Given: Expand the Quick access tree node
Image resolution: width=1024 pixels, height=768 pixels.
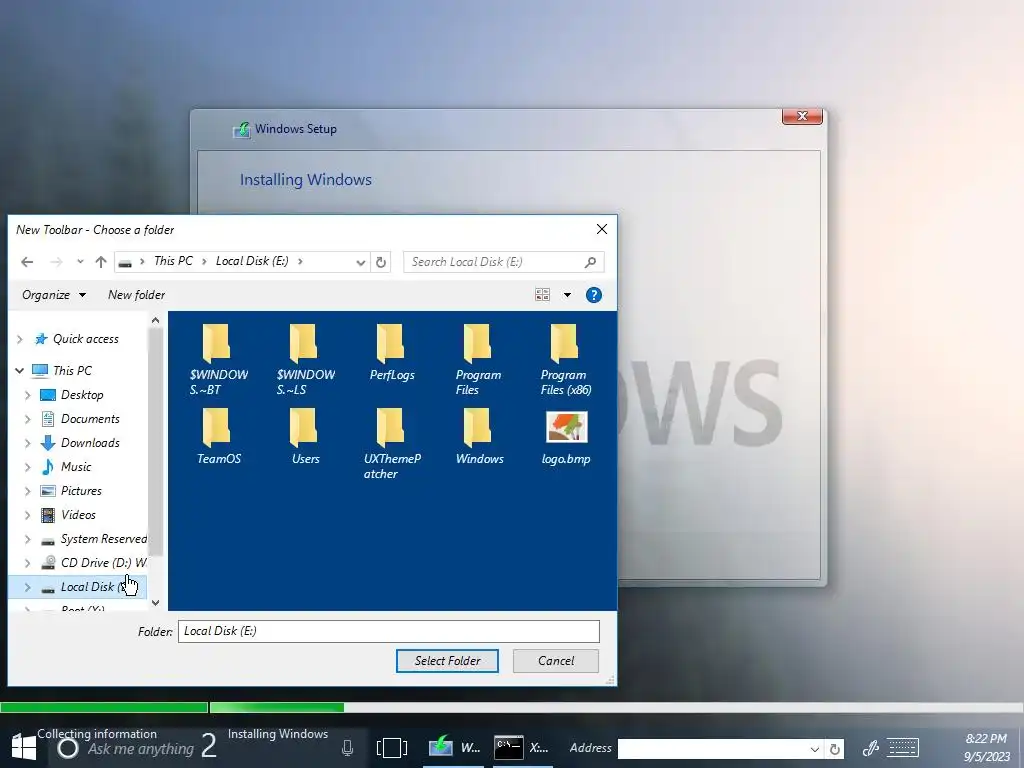Looking at the screenshot, I should [20, 339].
